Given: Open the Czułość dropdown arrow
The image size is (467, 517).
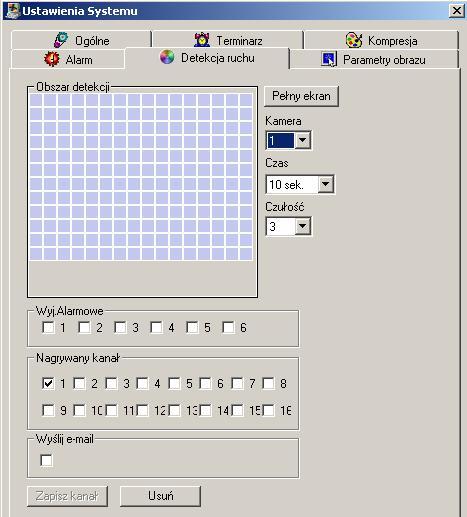Looking at the screenshot, I should (302, 226).
